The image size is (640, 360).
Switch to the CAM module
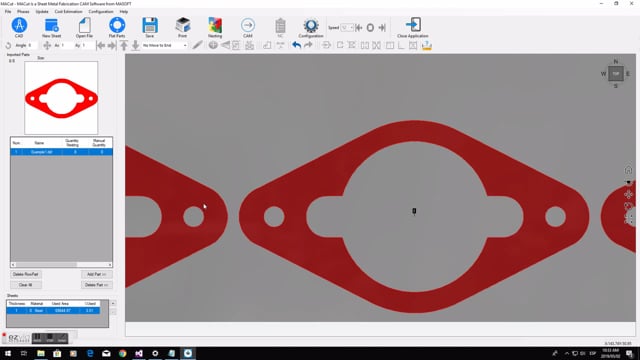click(248, 27)
